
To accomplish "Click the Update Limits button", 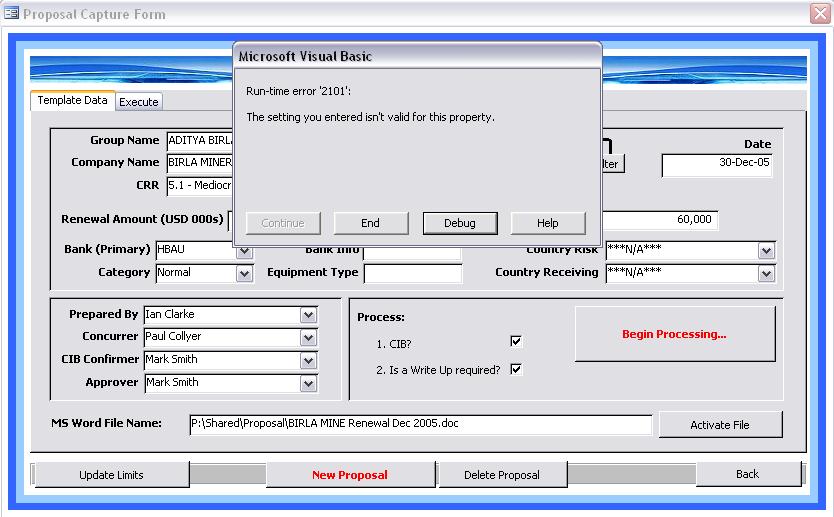I will (x=112, y=474).
